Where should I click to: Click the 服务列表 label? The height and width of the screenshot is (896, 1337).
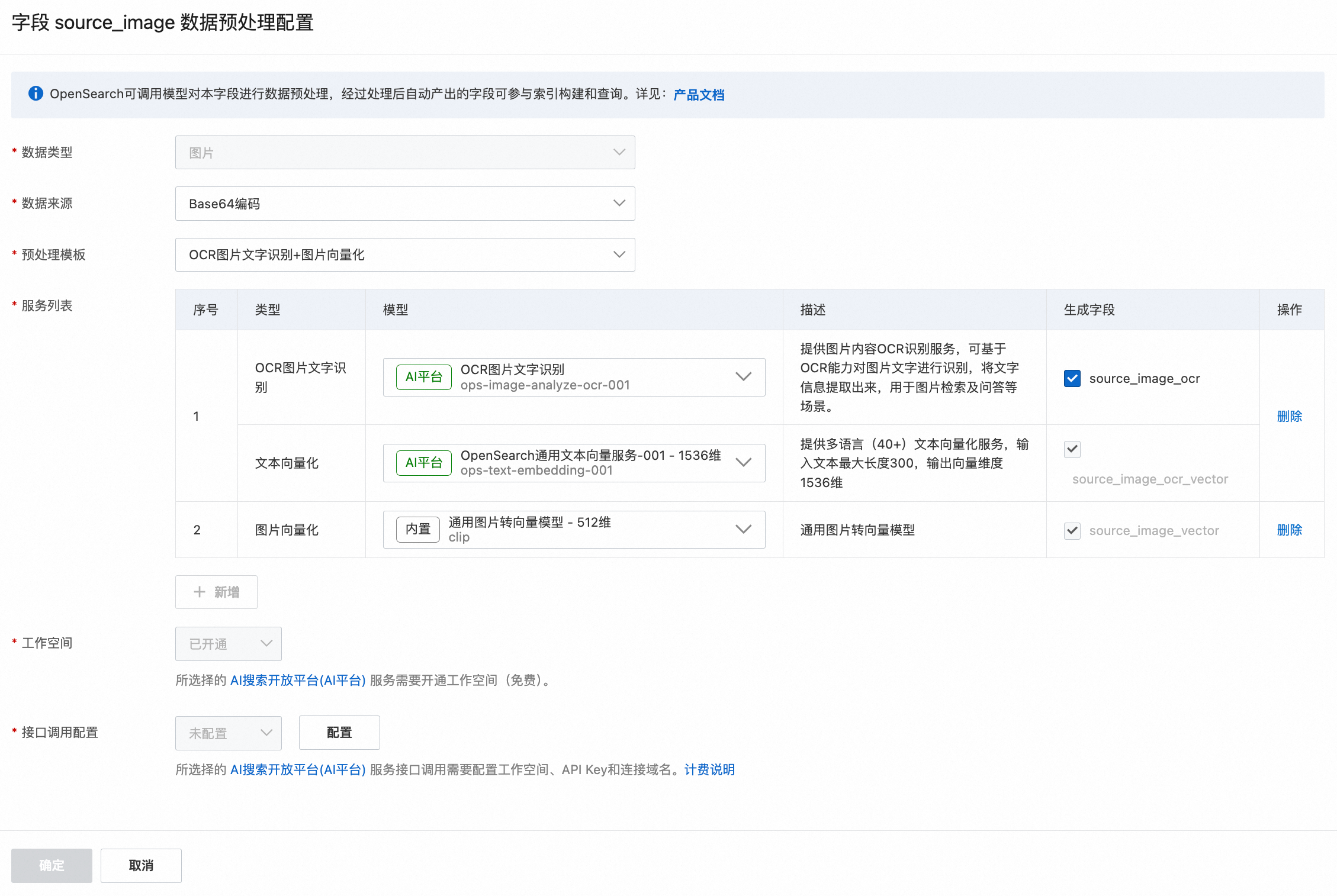(x=47, y=305)
